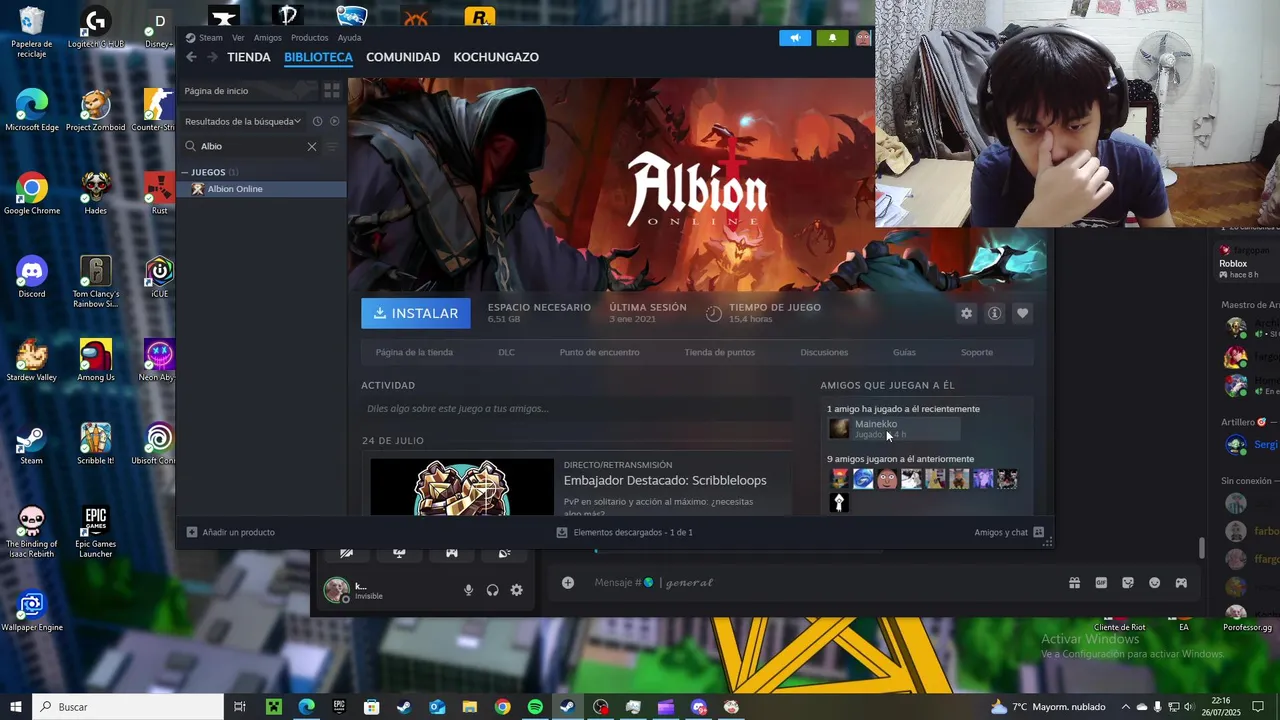Open Epic Games Launcher desktop shortcut
Viewport: 1280px width, 720px height.
[96, 532]
